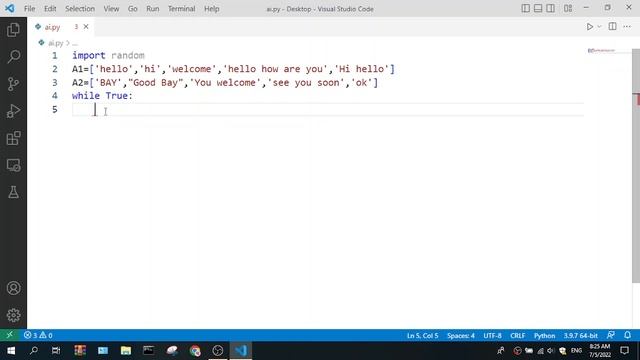
Task: Open the View menu
Action: [x=111, y=9]
